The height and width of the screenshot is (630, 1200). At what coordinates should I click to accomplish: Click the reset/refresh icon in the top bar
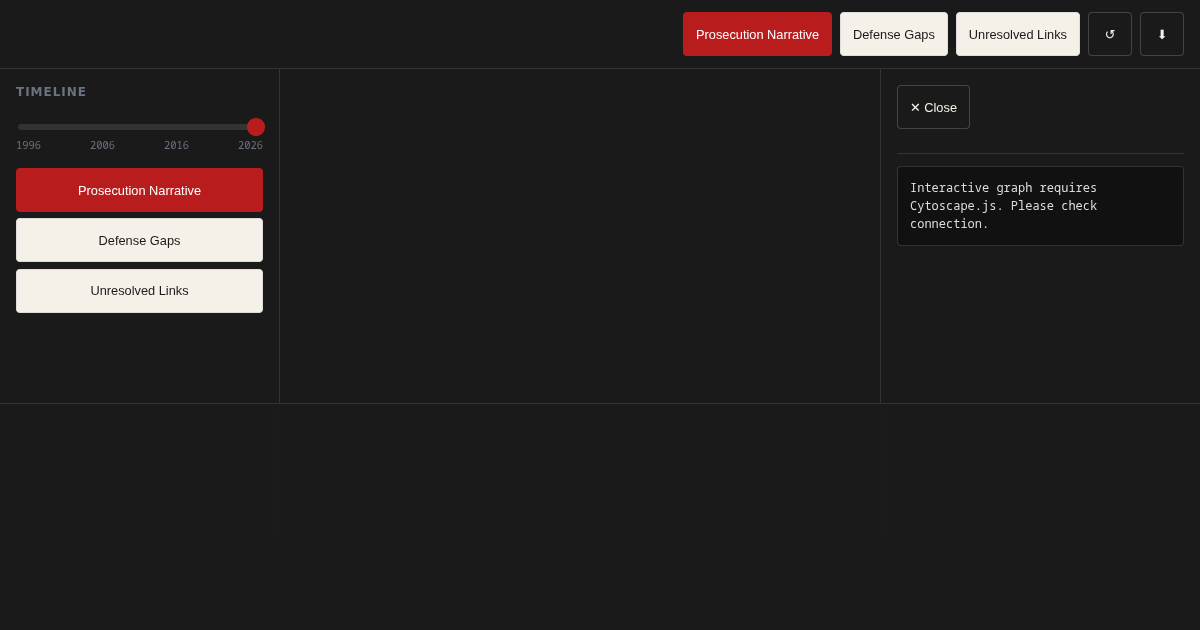tap(1110, 34)
